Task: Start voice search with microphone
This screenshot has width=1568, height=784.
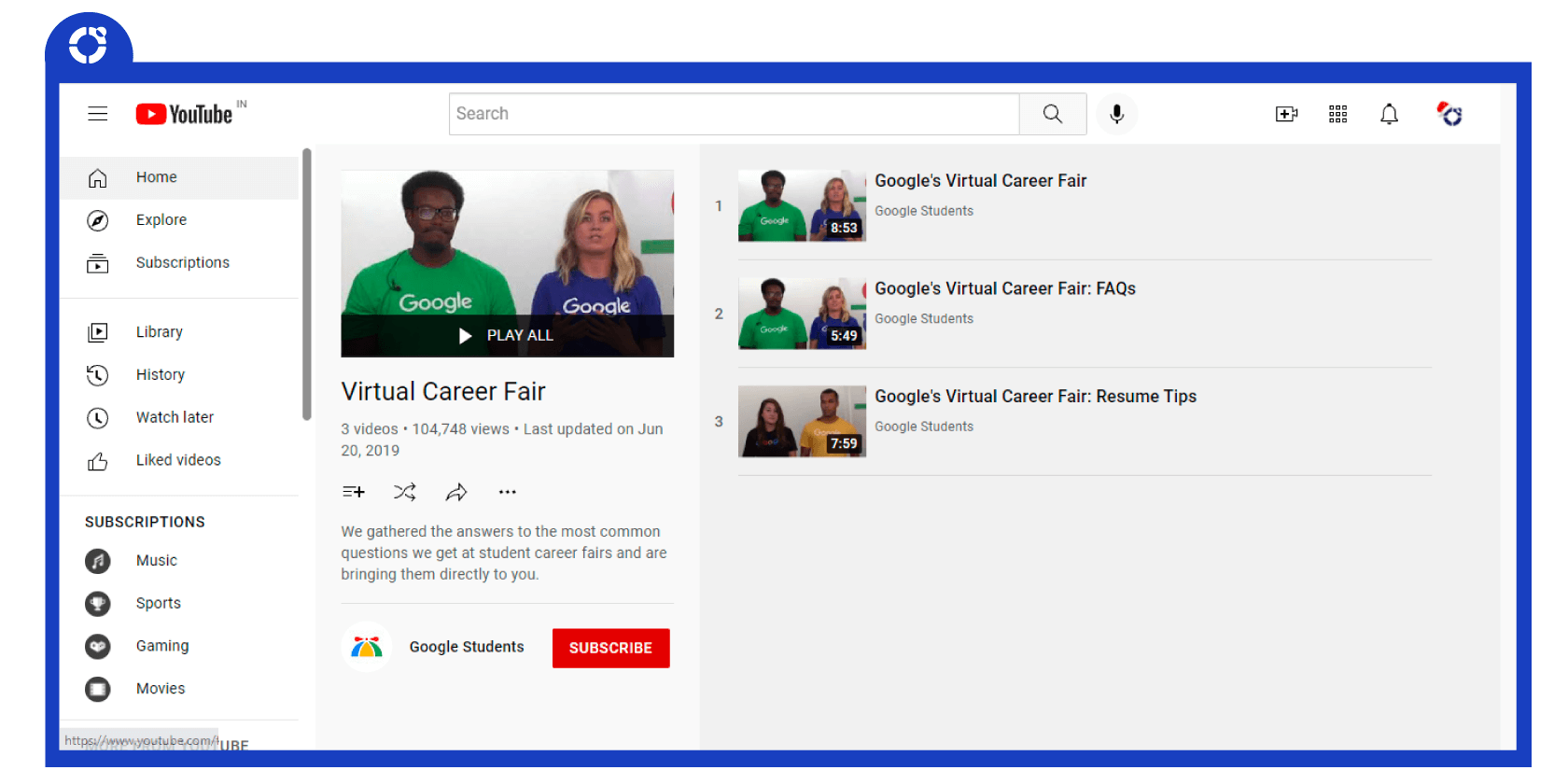Action: 1116,114
